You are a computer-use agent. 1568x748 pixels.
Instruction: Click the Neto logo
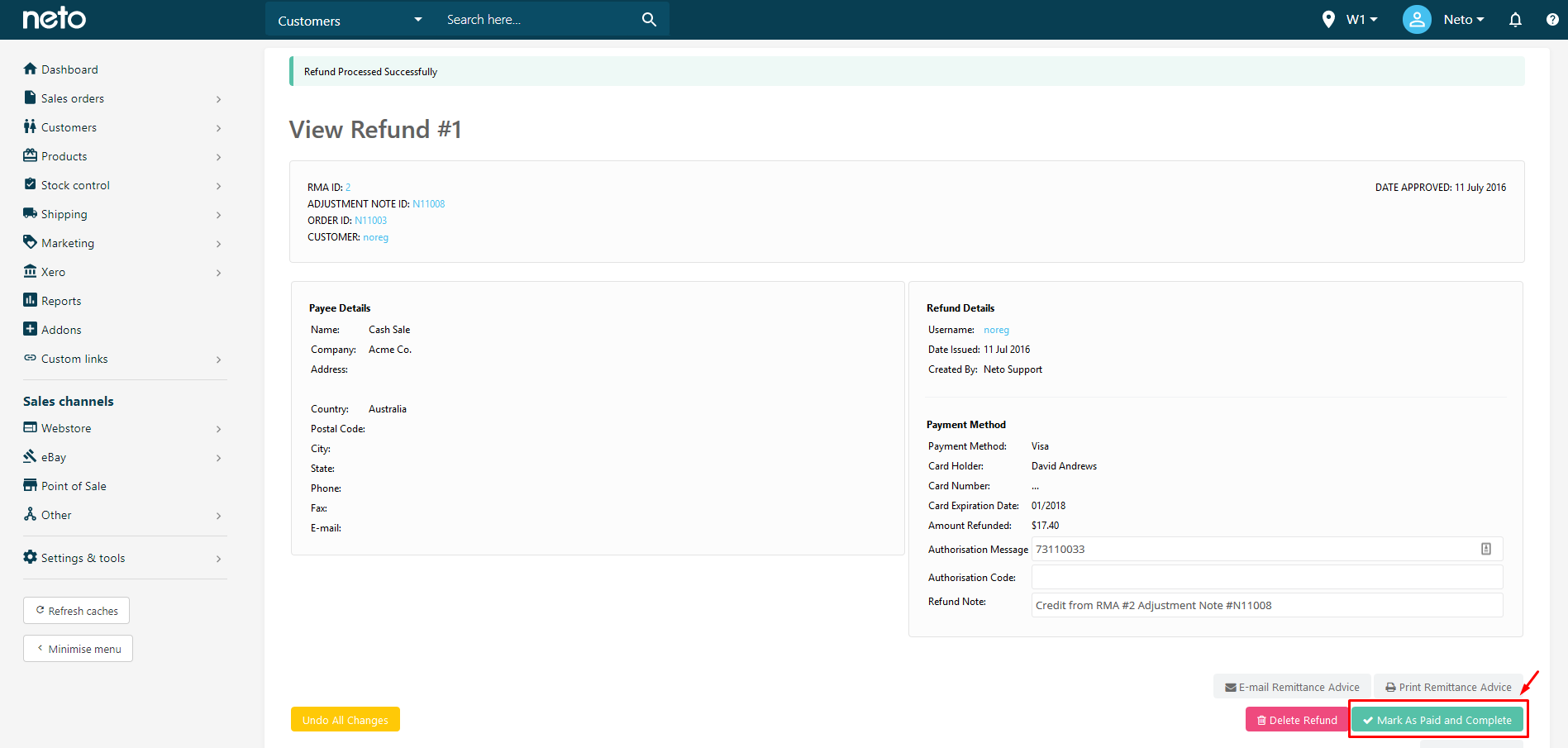pos(55,18)
